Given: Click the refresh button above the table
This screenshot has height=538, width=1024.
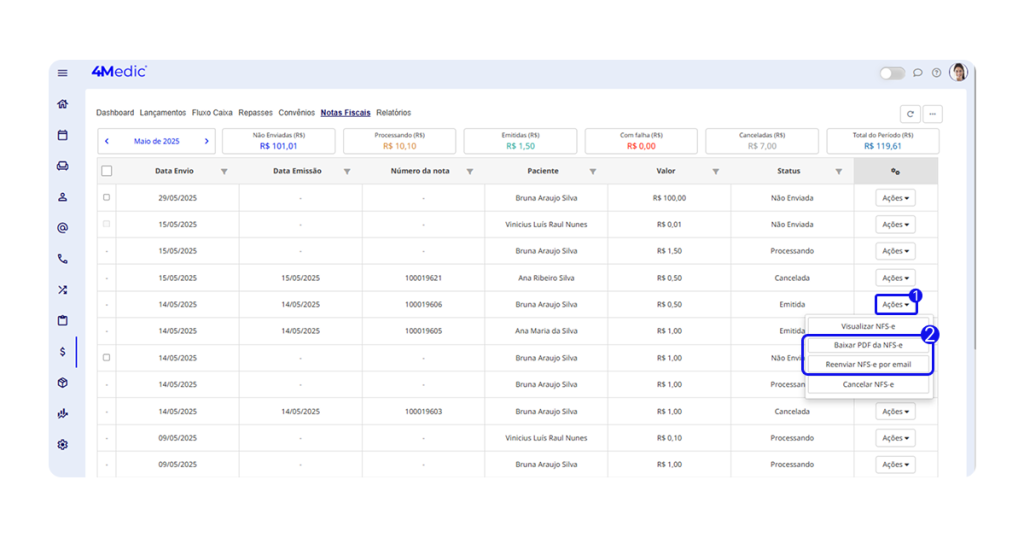Looking at the screenshot, I should [x=910, y=114].
